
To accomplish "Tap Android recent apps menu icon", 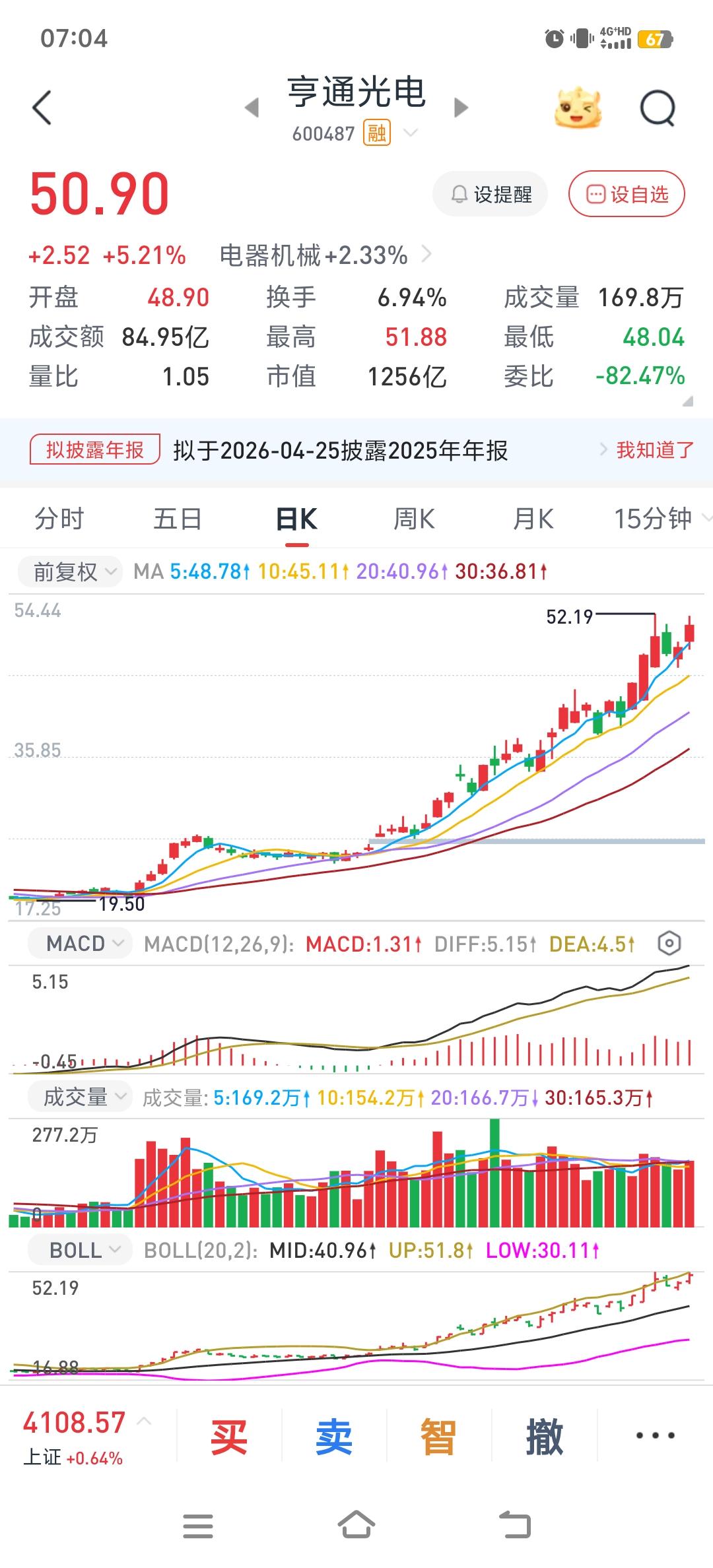I will click(x=198, y=1526).
